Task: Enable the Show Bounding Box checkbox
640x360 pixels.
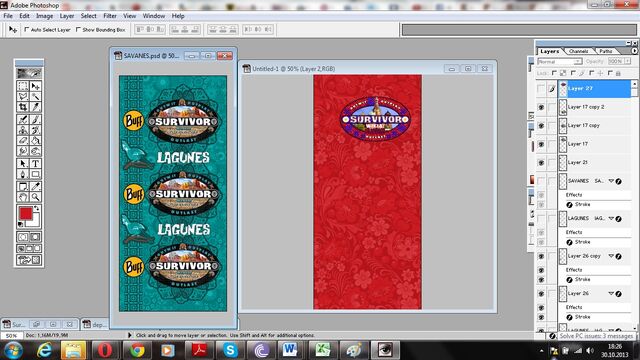Action: coord(78,29)
